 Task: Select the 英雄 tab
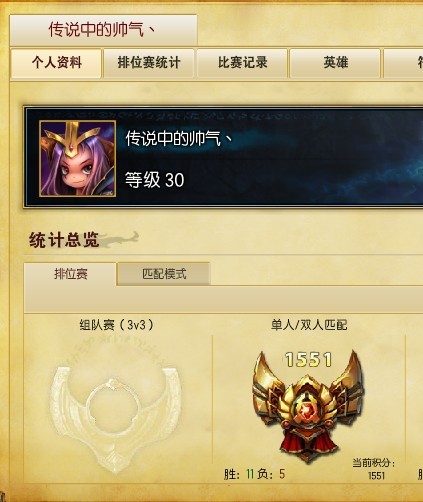pyautogui.click(x=335, y=63)
